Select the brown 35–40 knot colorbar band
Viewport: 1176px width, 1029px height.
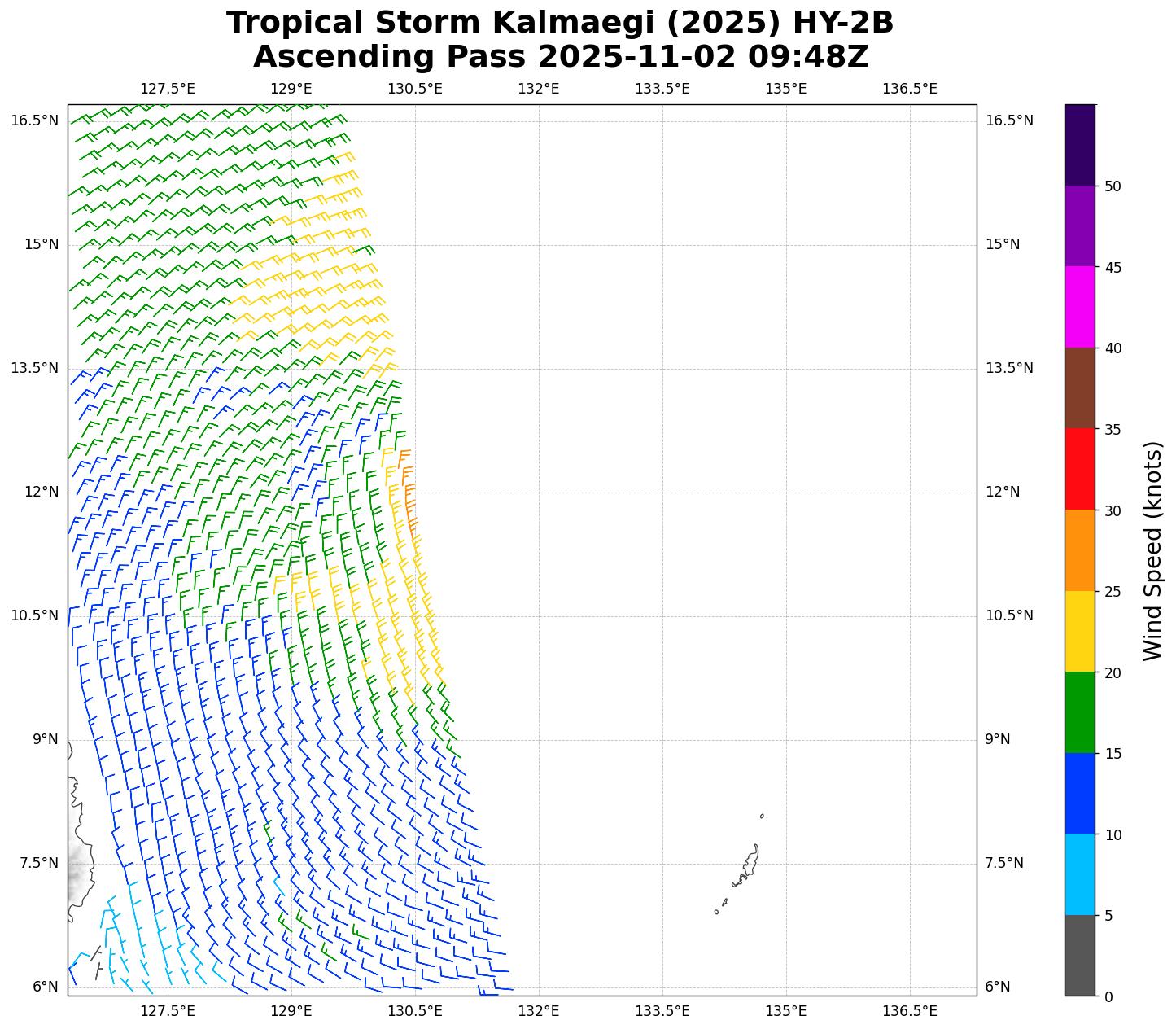[x=1080, y=388]
